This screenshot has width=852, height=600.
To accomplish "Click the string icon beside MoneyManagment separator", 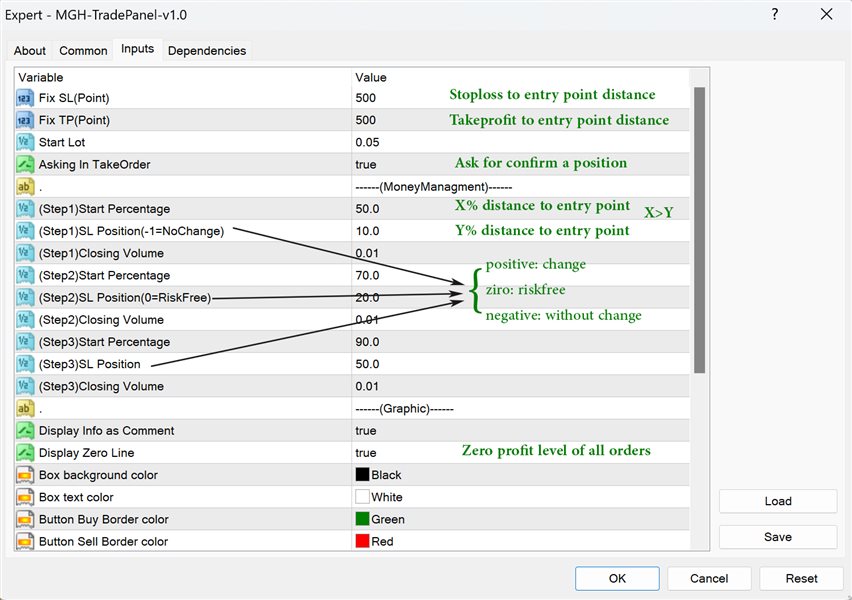I will pyautogui.click(x=25, y=186).
